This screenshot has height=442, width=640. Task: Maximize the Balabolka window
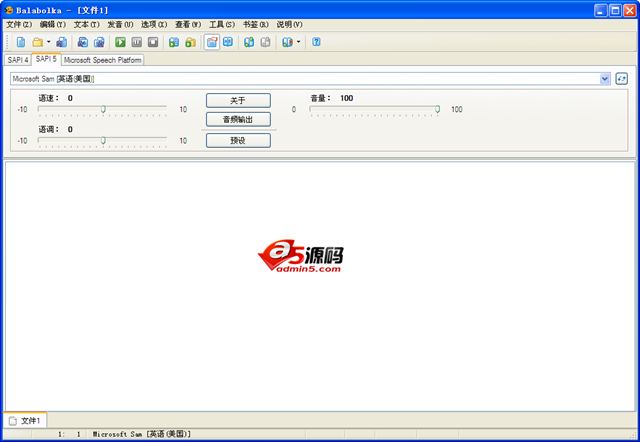615,11
